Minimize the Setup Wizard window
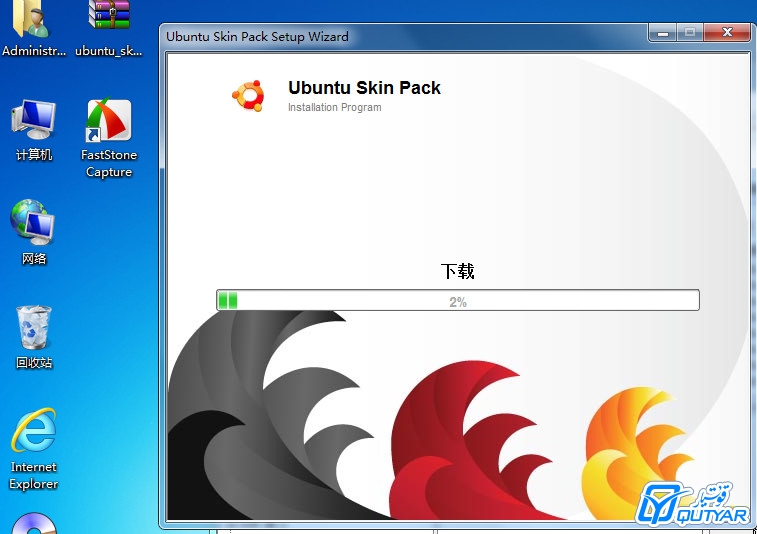The width and height of the screenshot is (757, 534). click(x=662, y=32)
